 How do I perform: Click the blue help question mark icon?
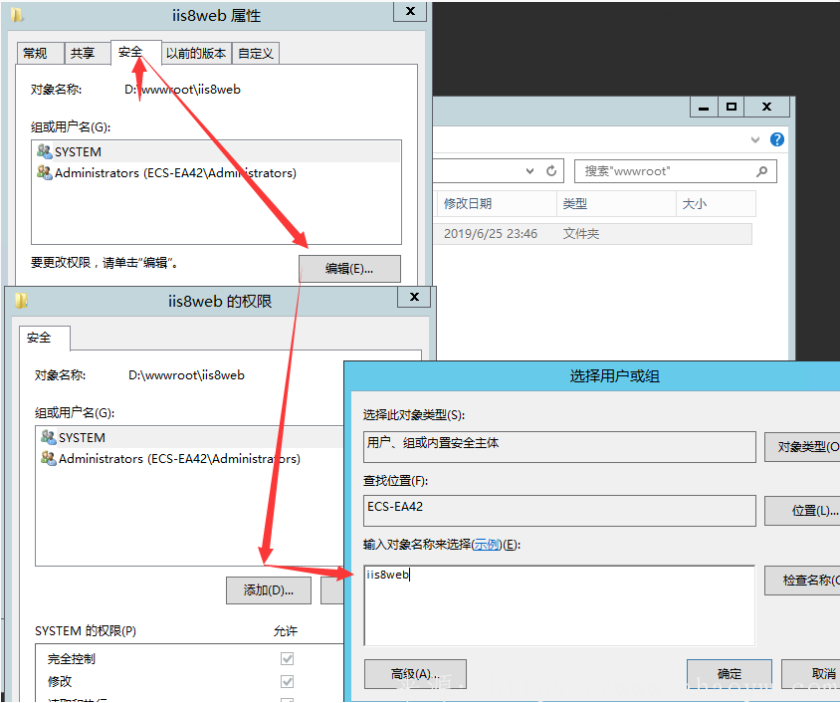(x=777, y=140)
